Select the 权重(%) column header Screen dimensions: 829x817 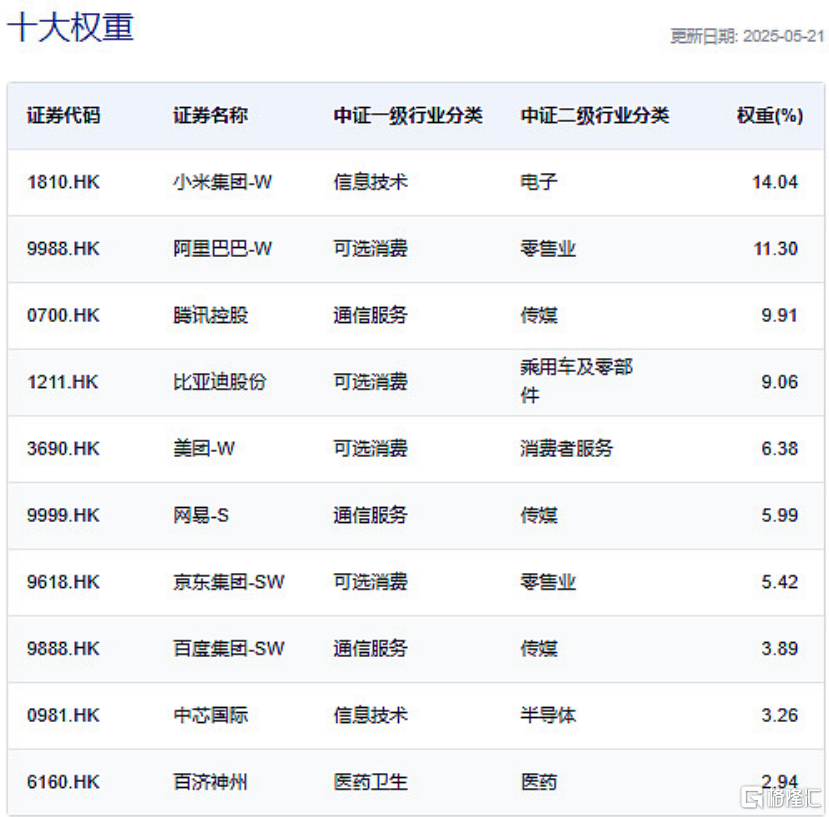(770, 115)
